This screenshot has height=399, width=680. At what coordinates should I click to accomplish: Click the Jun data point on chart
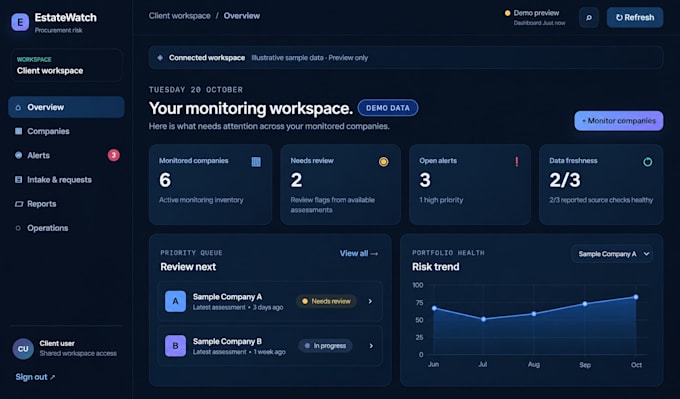click(434, 308)
